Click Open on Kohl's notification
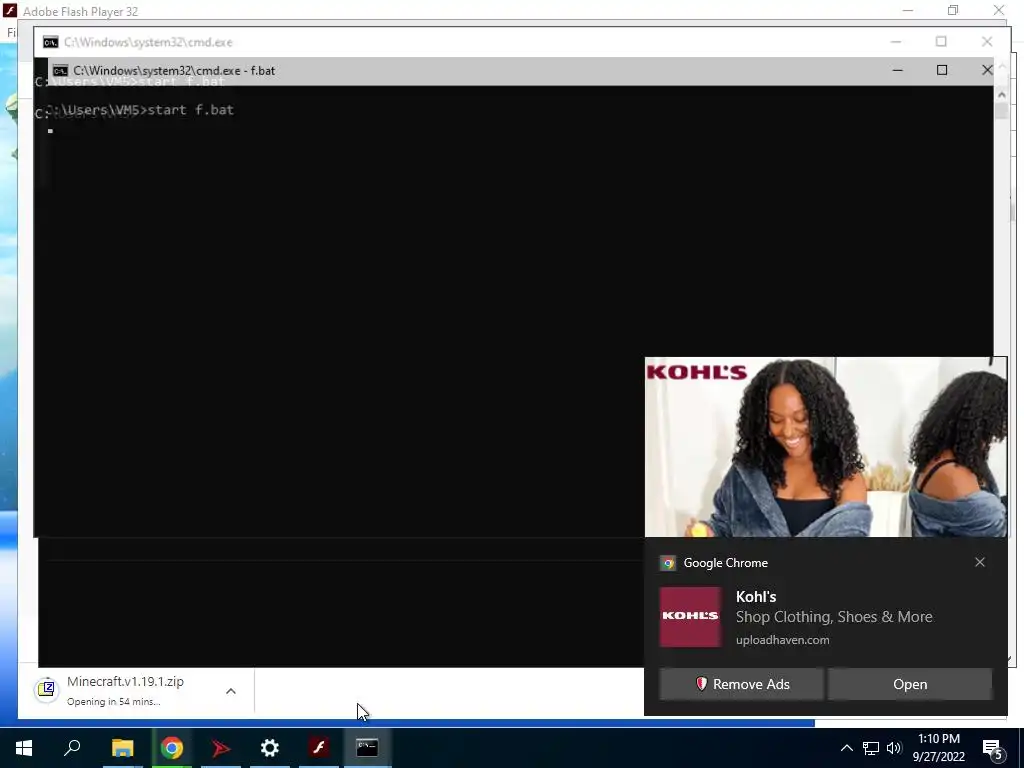 [x=910, y=684]
